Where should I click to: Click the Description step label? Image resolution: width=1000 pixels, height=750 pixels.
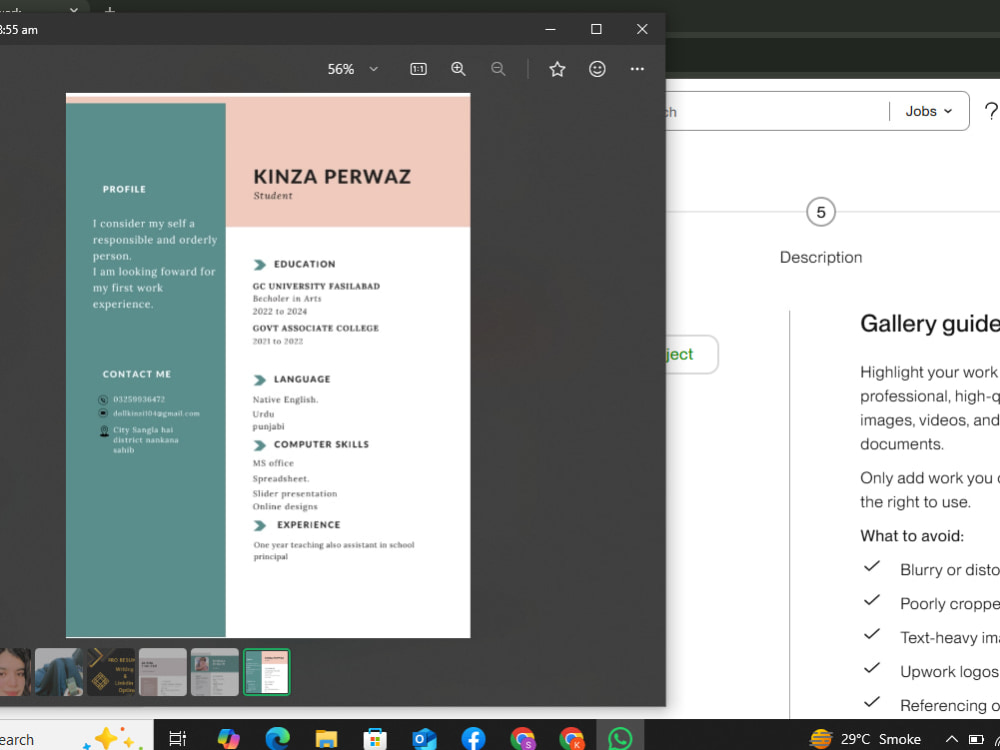pyautogui.click(x=821, y=257)
